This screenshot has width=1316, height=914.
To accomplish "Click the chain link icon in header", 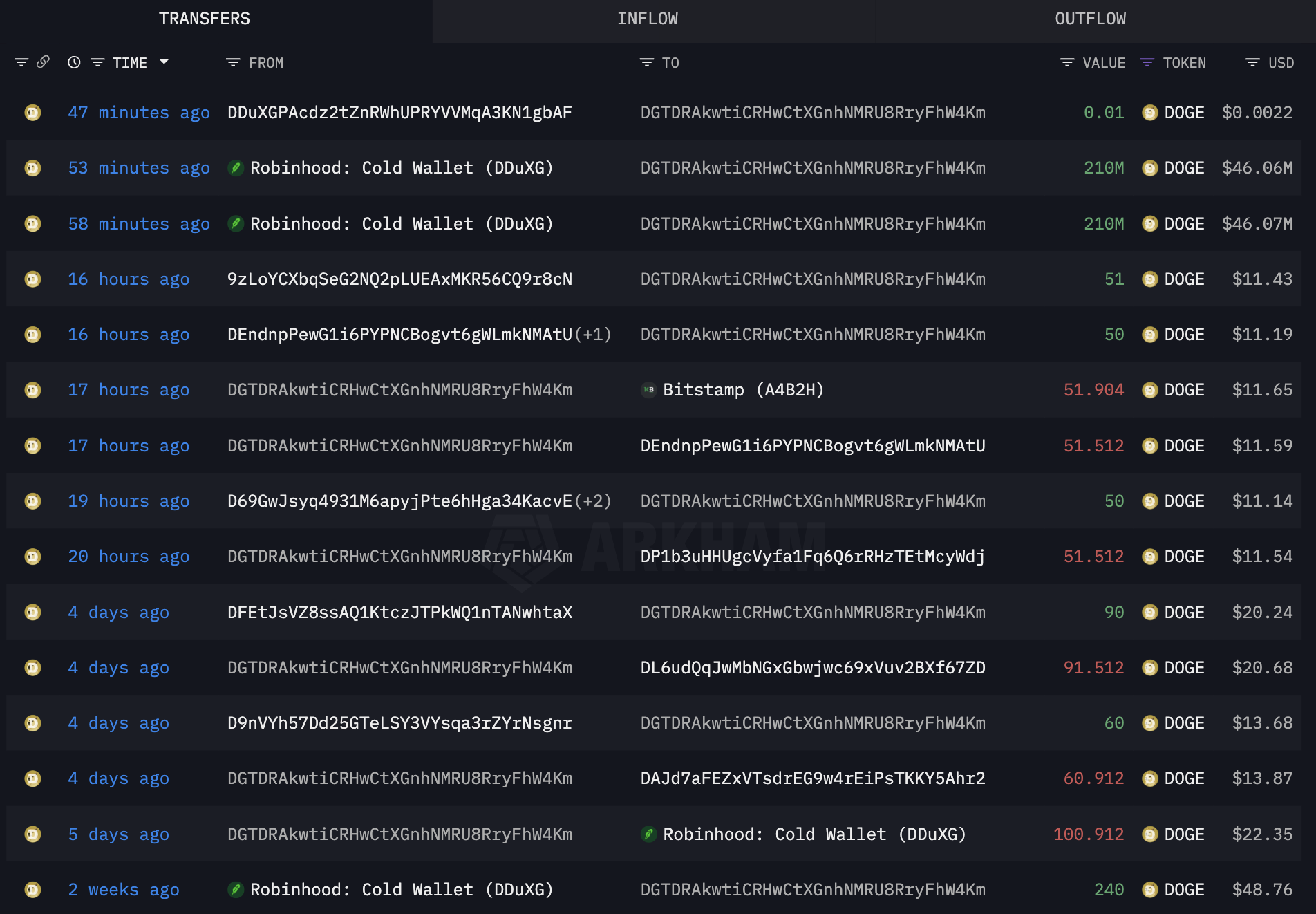I will (x=43, y=62).
